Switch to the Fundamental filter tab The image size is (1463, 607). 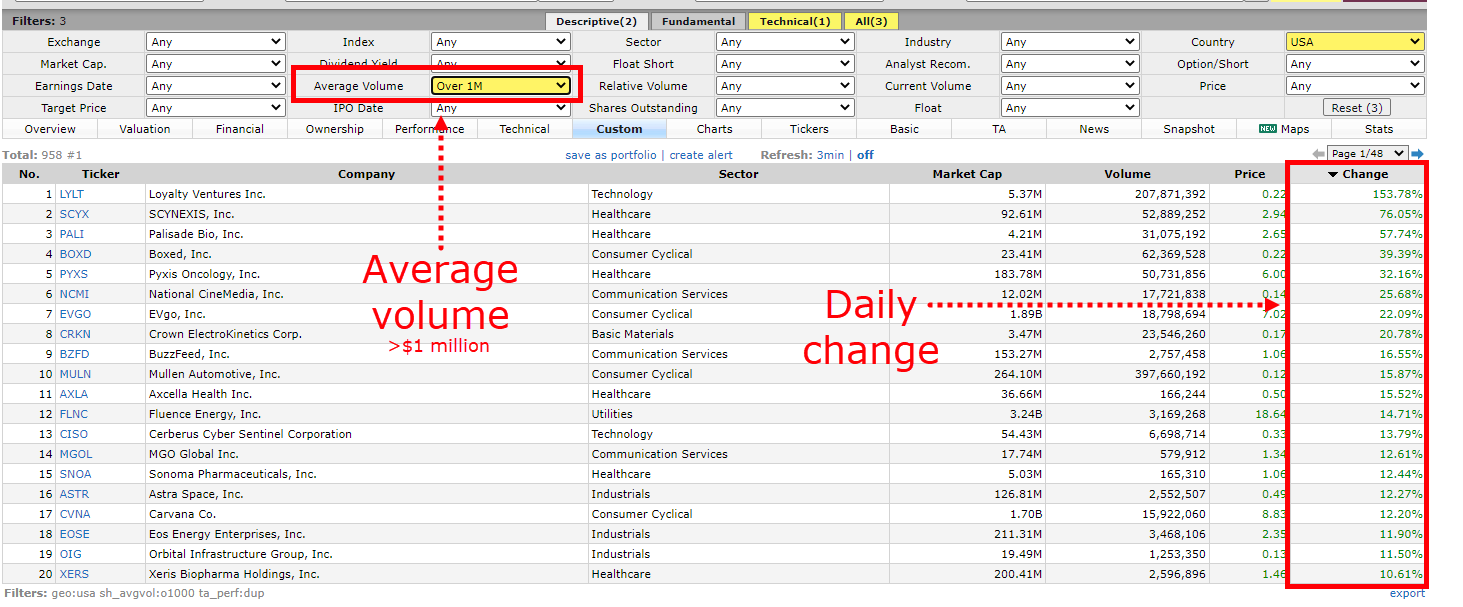point(698,21)
